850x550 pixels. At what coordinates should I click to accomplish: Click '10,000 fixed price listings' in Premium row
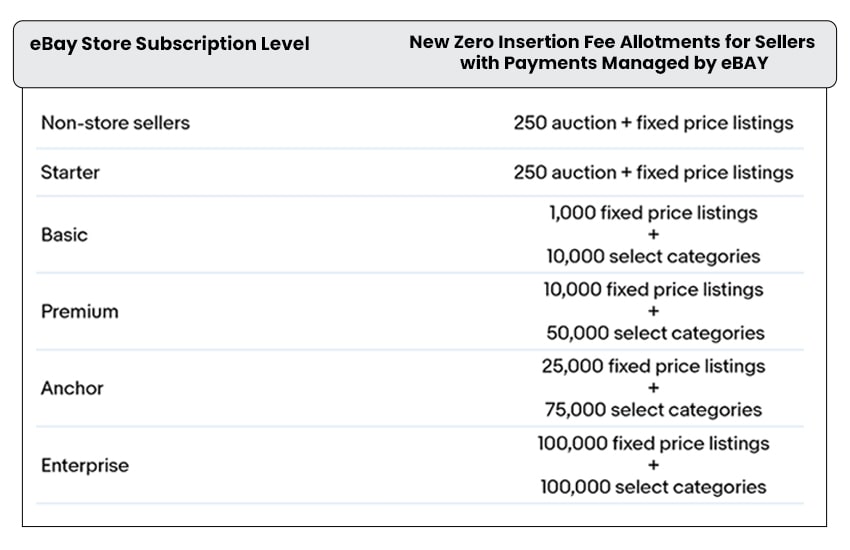653,289
